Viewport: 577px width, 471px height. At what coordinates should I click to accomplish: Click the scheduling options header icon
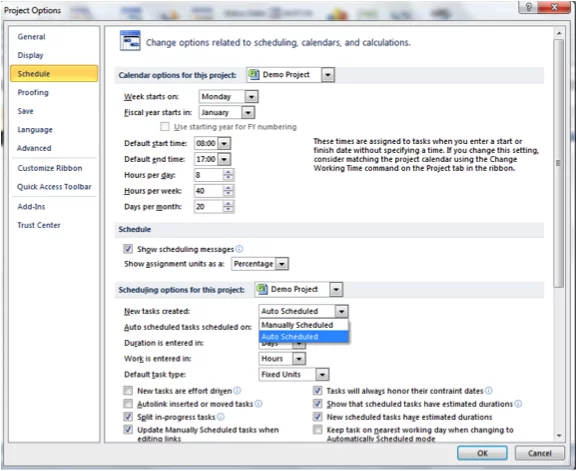pos(130,41)
